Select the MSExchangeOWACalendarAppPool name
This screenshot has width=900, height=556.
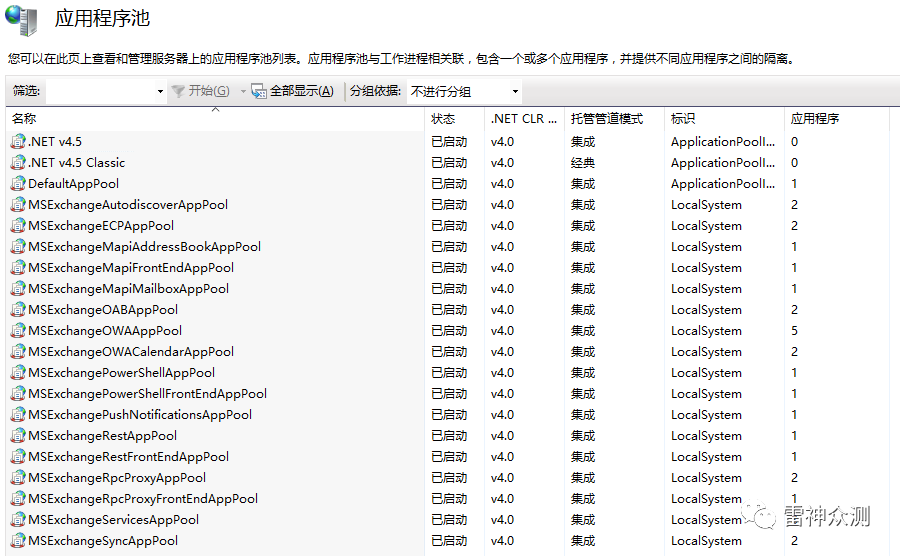(x=131, y=352)
